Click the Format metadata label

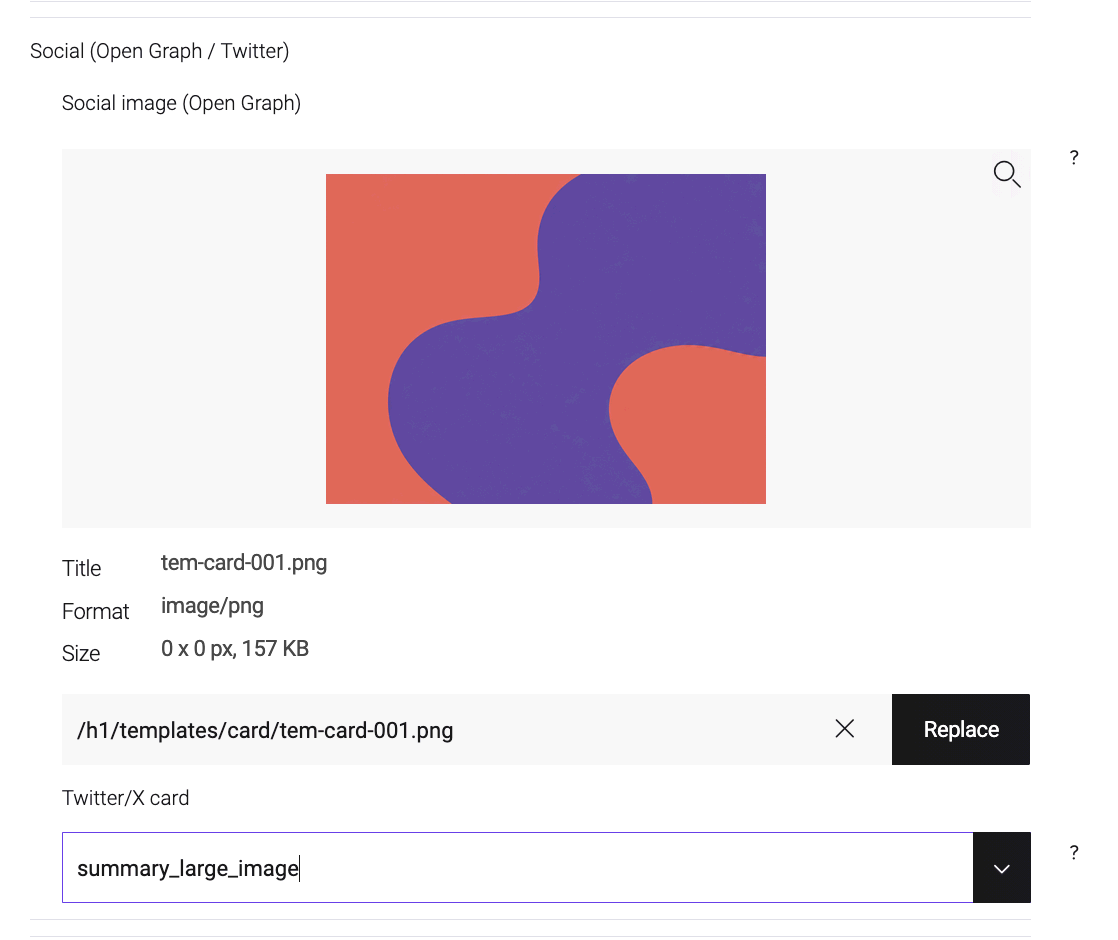coord(96,611)
